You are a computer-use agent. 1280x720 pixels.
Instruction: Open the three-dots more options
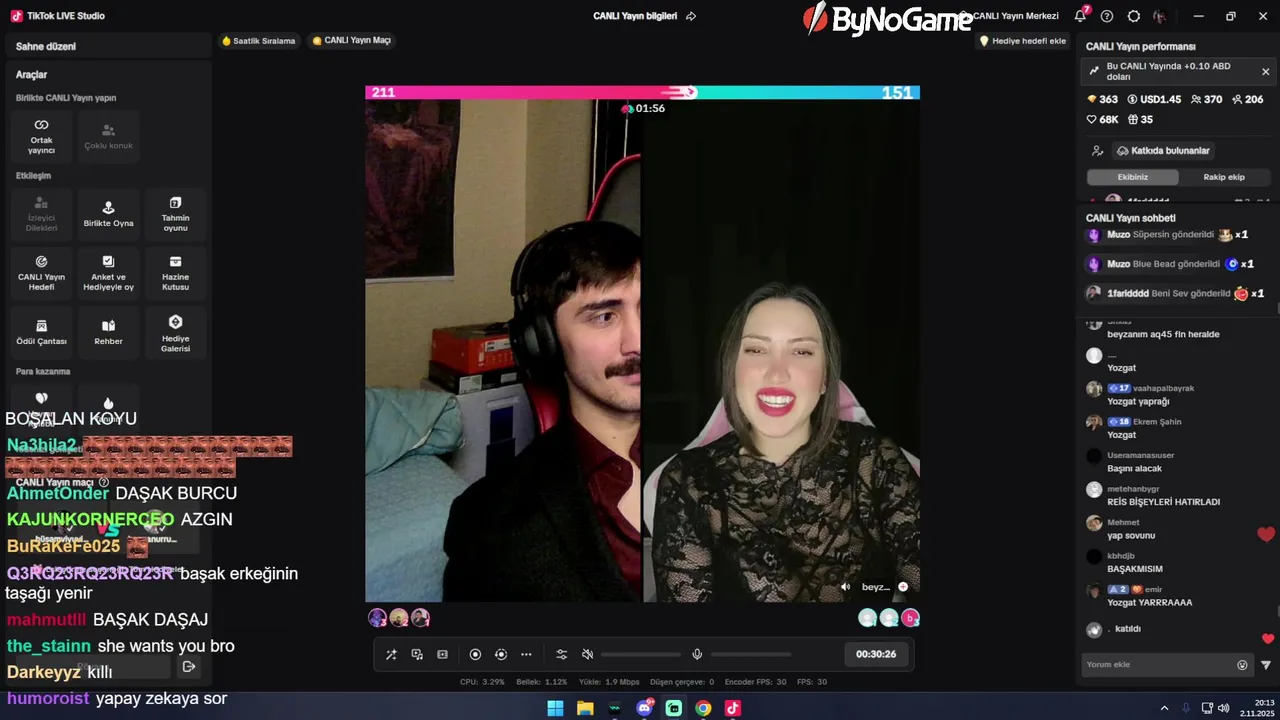526,654
